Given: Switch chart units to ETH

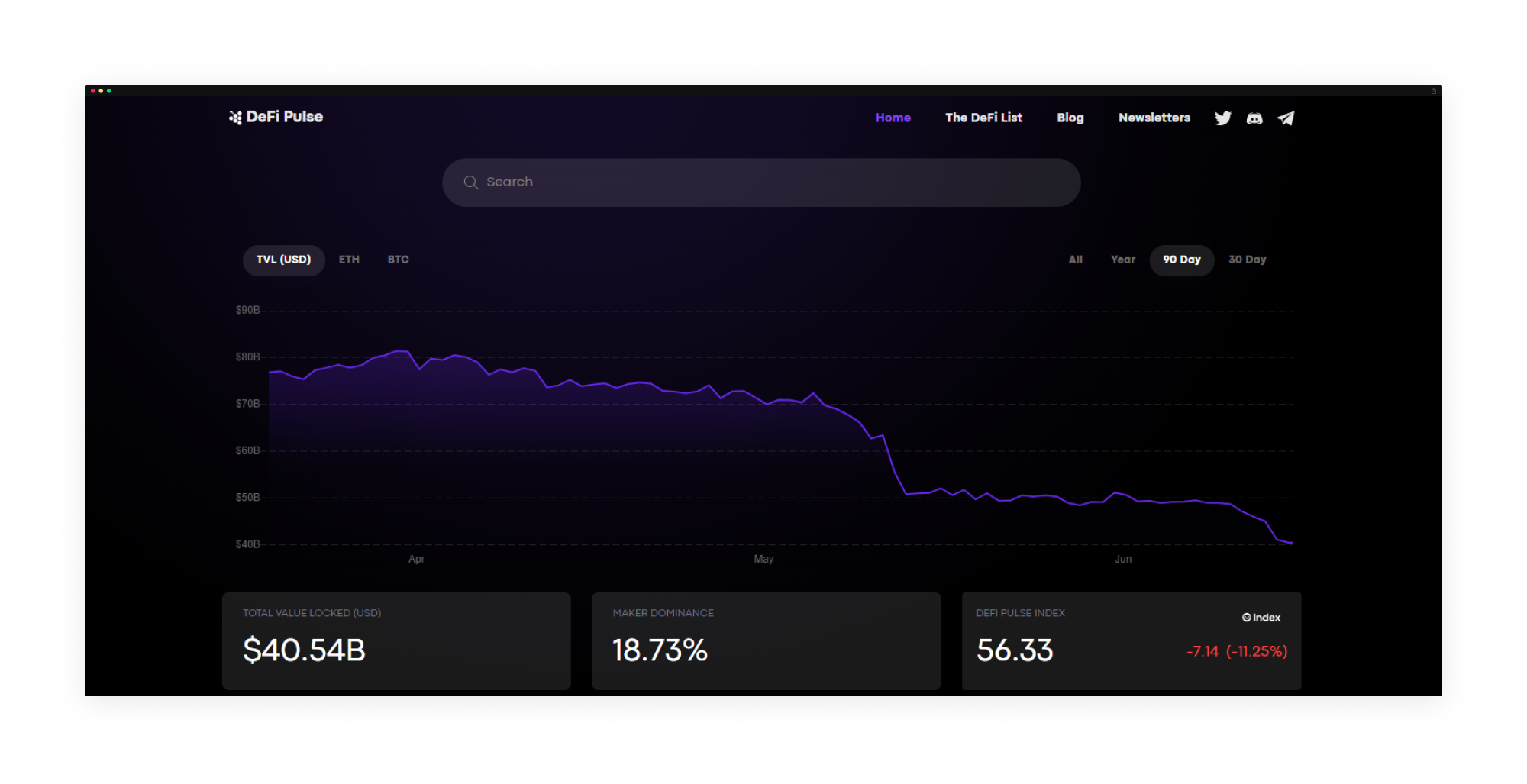Looking at the screenshot, I should pyautogui.click(x=349, y=260).
